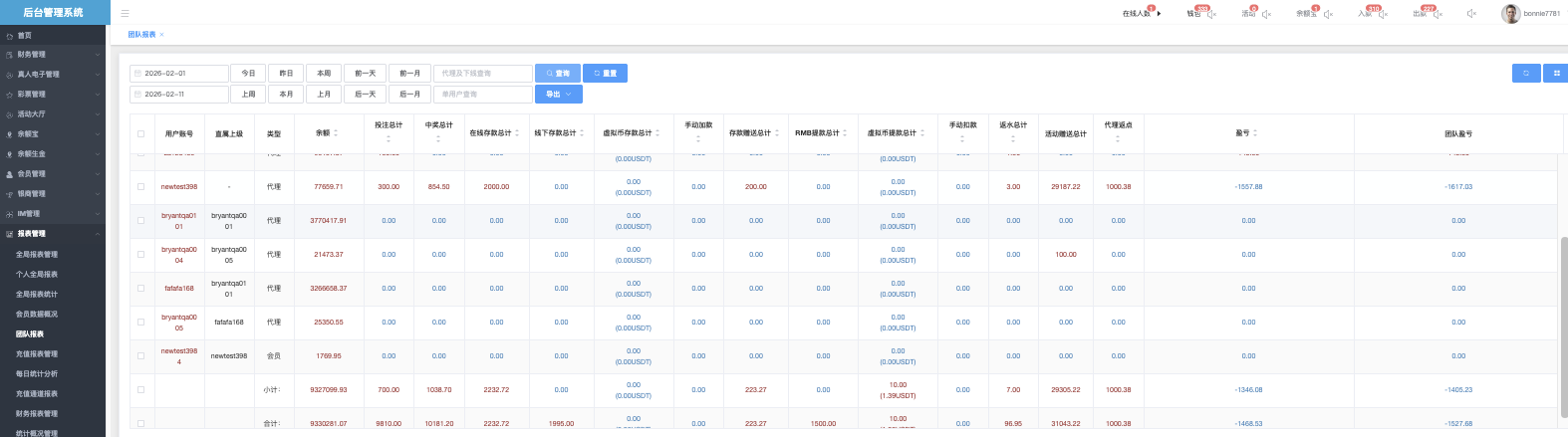
Task: Toggle the 入款 notification speaker icon
Action: (1383, 14)
